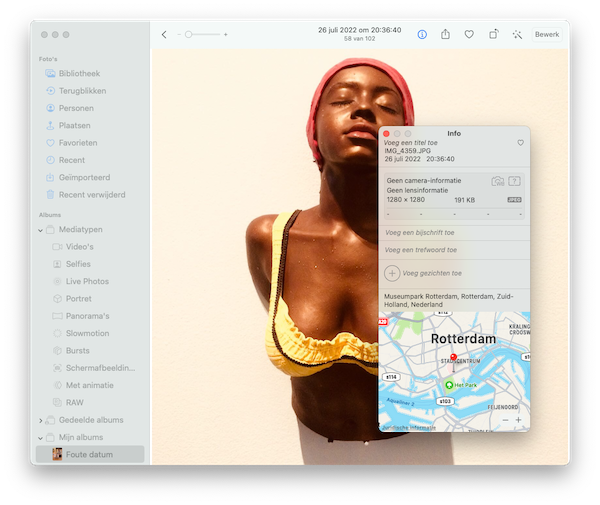Collapse the Mijn albums group
Viewport: 600px width, 505px height.
[41, 438]
